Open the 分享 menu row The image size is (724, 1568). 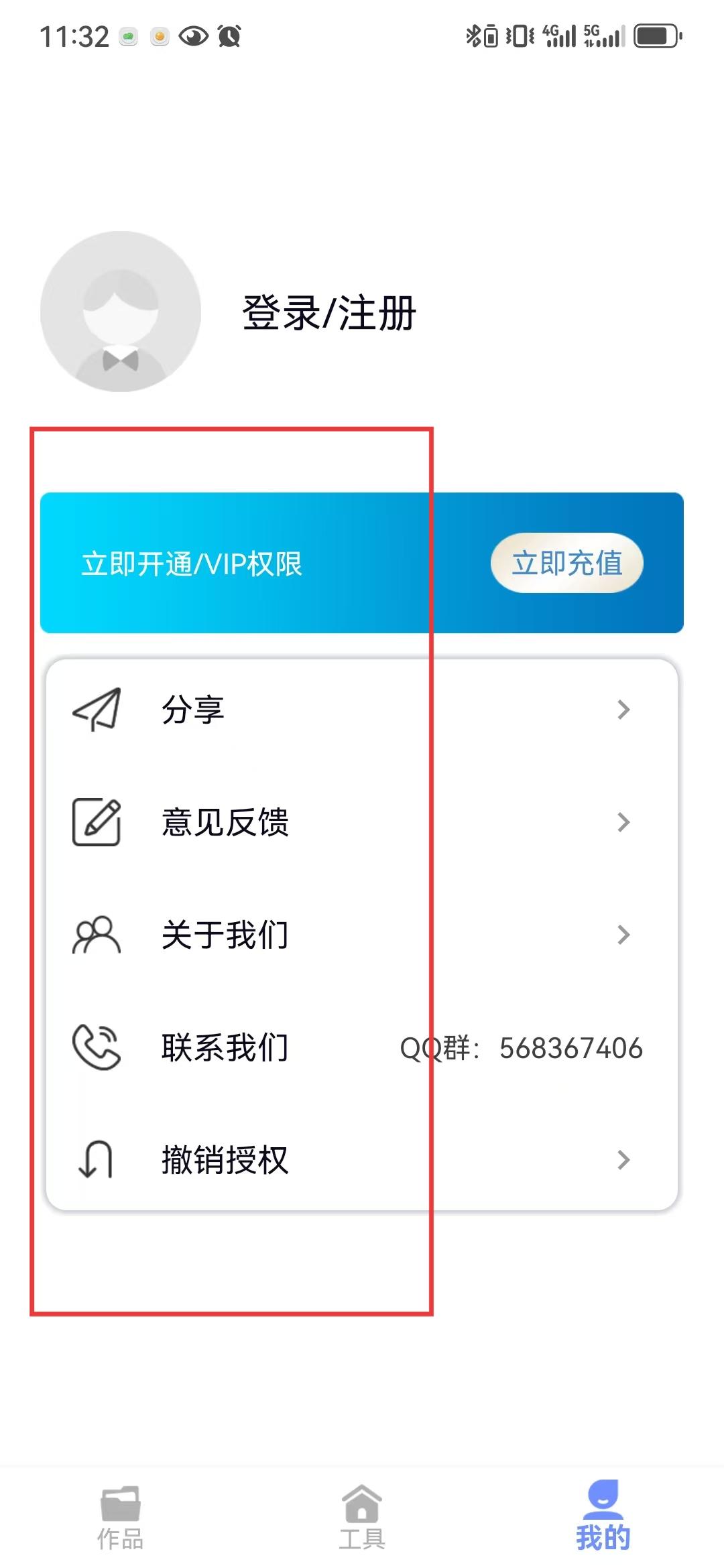362,710
